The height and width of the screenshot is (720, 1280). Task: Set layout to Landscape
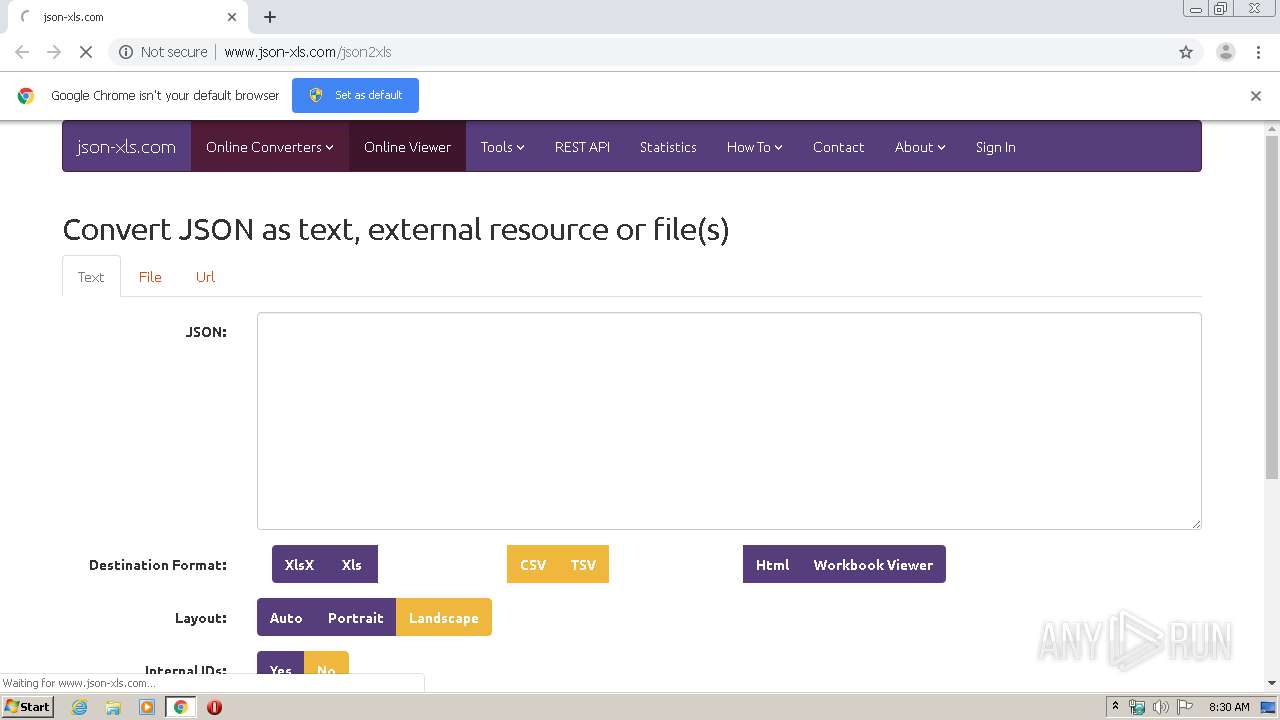[444, 617]
